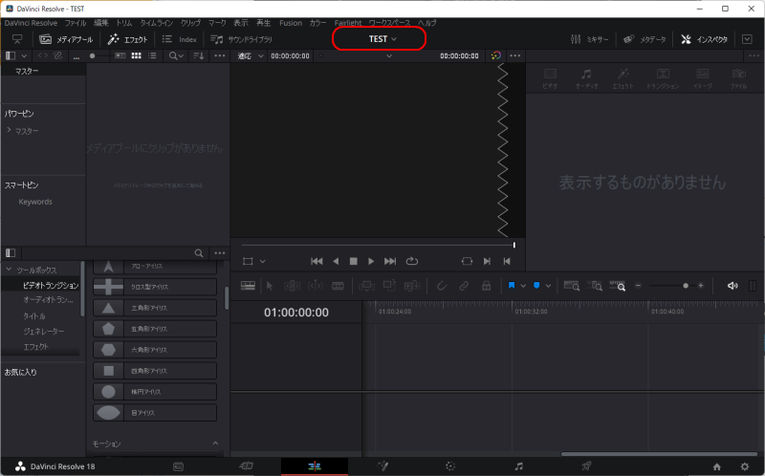
Task: Select the Selection mode arrow tool
Action: 269,286
